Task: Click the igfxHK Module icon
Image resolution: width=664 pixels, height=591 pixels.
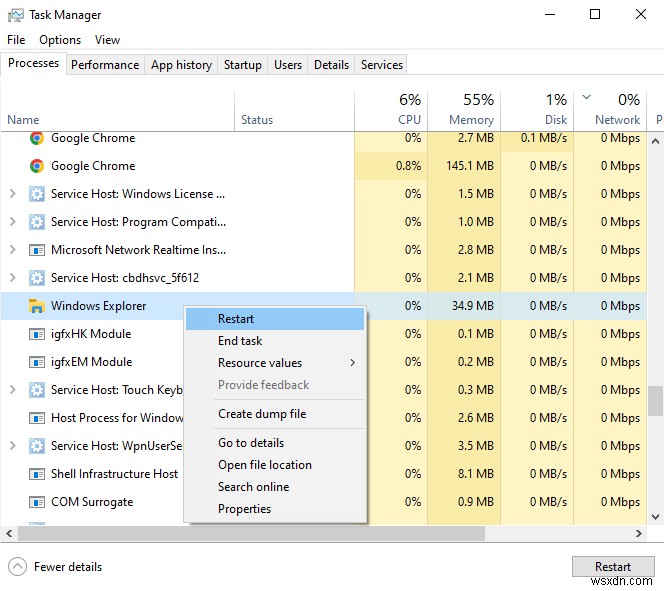Action: [x=37, y=334]
